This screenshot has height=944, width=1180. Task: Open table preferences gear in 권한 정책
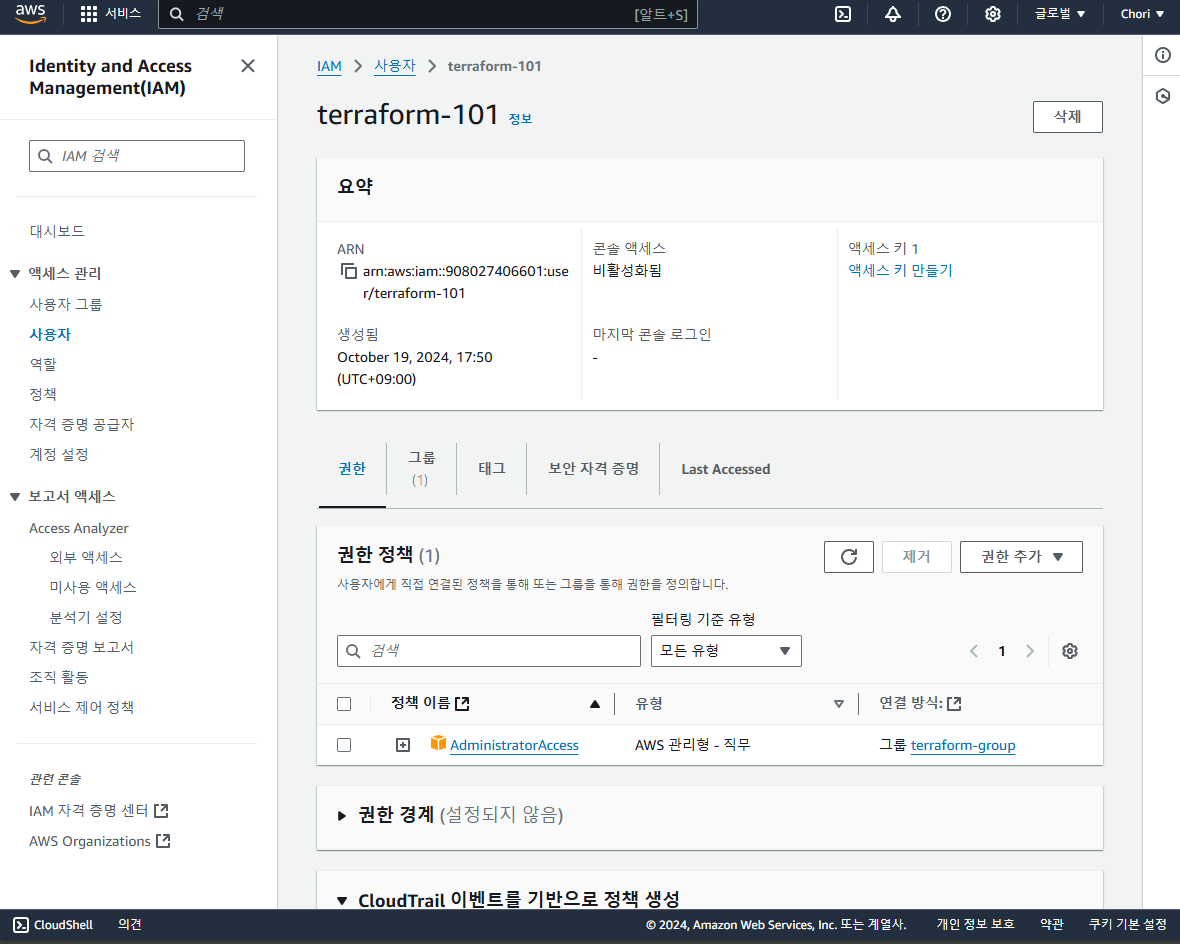[x=1069, y=651]
